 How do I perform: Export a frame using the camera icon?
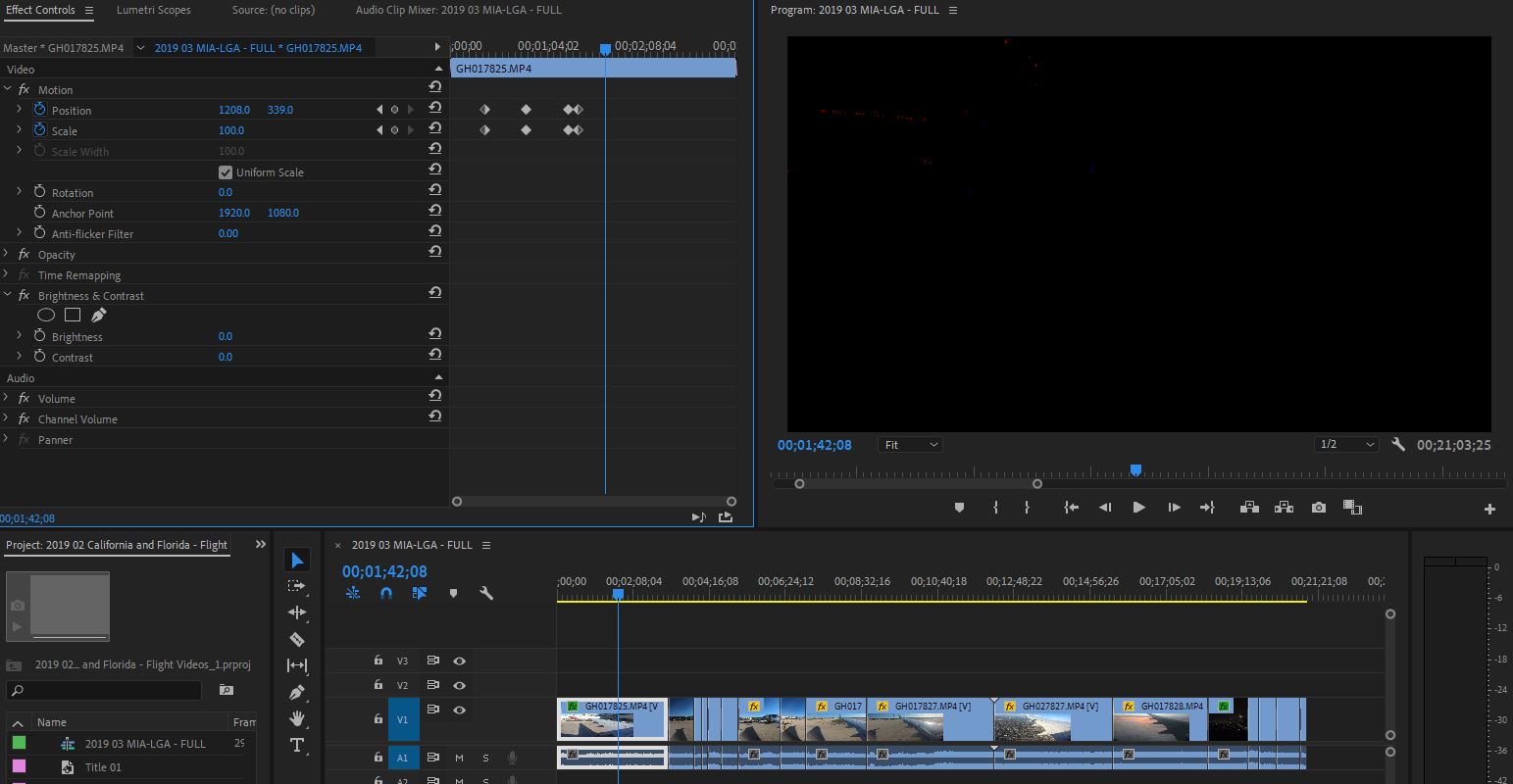pos(1318,507)
